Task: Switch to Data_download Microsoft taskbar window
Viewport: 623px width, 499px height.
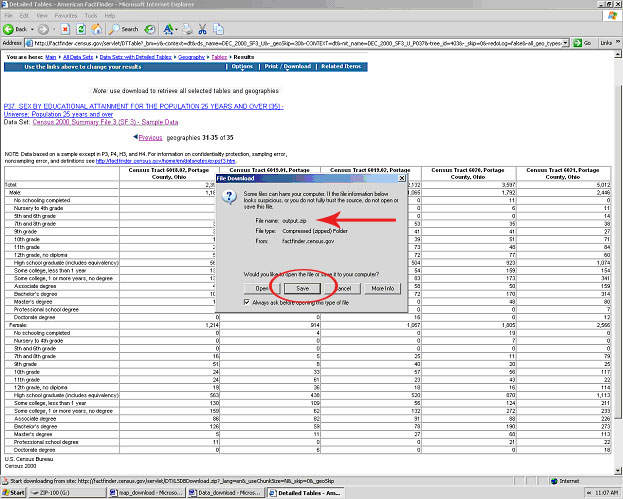Action: pos(225,493)
